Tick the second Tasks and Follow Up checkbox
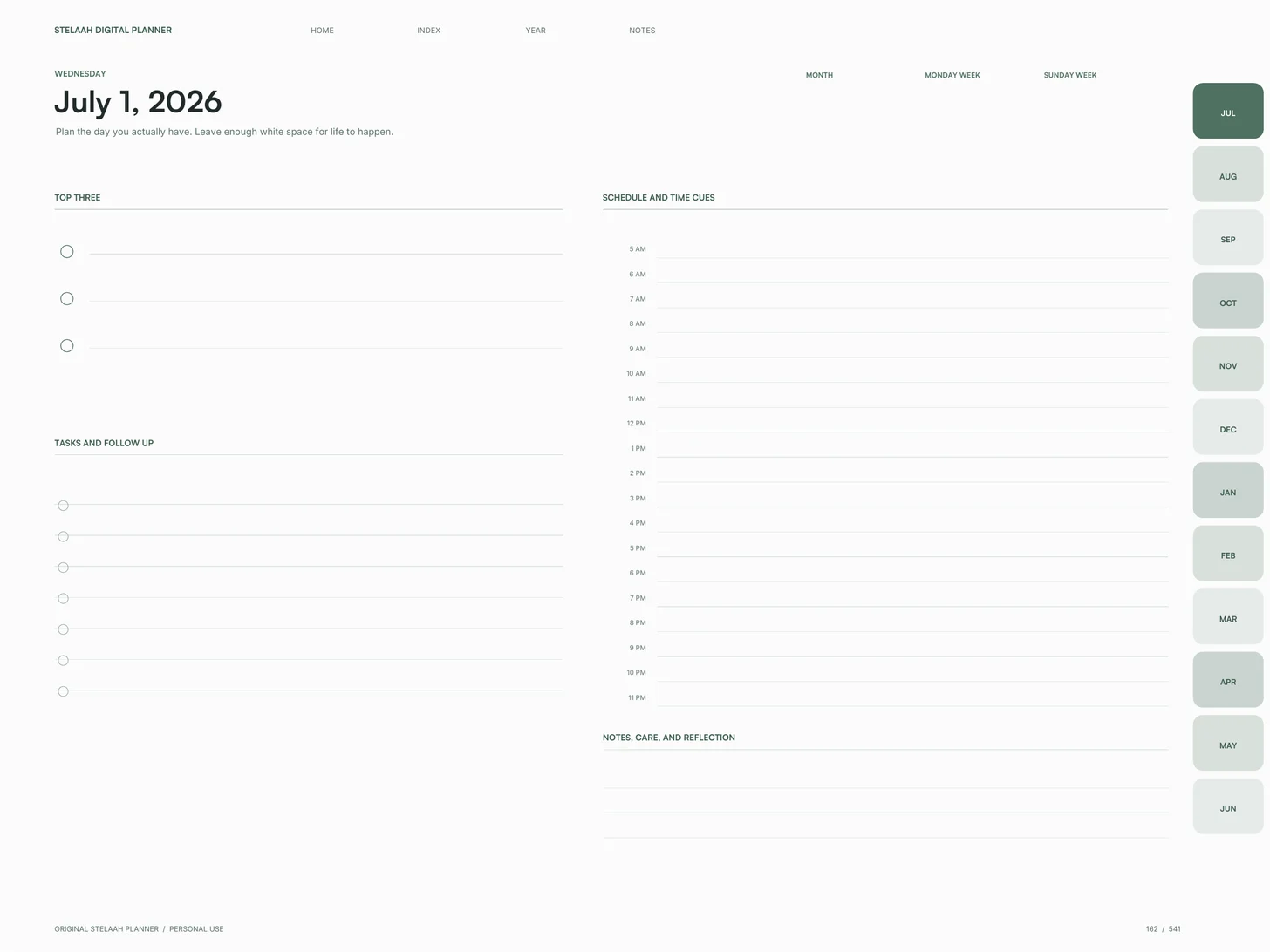The image size is (1270, 952). (x=63, y=537)
